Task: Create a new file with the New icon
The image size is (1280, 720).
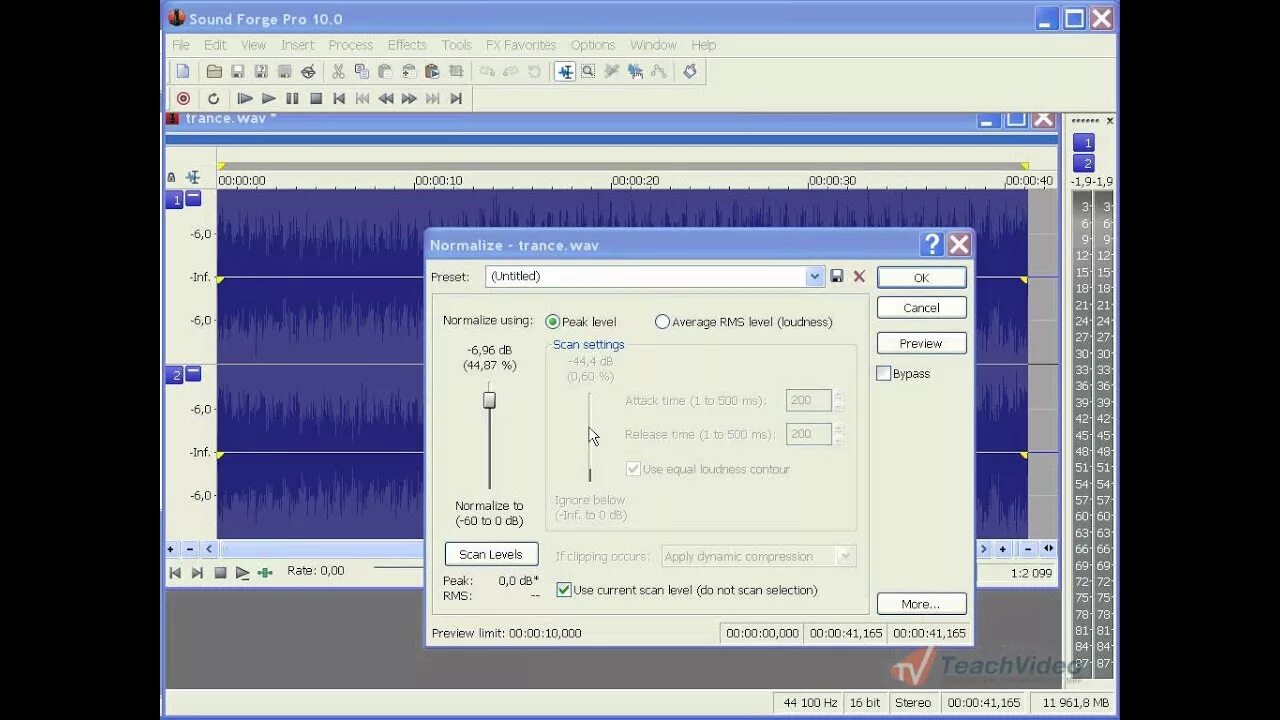Action: click(x=183, y=71)
